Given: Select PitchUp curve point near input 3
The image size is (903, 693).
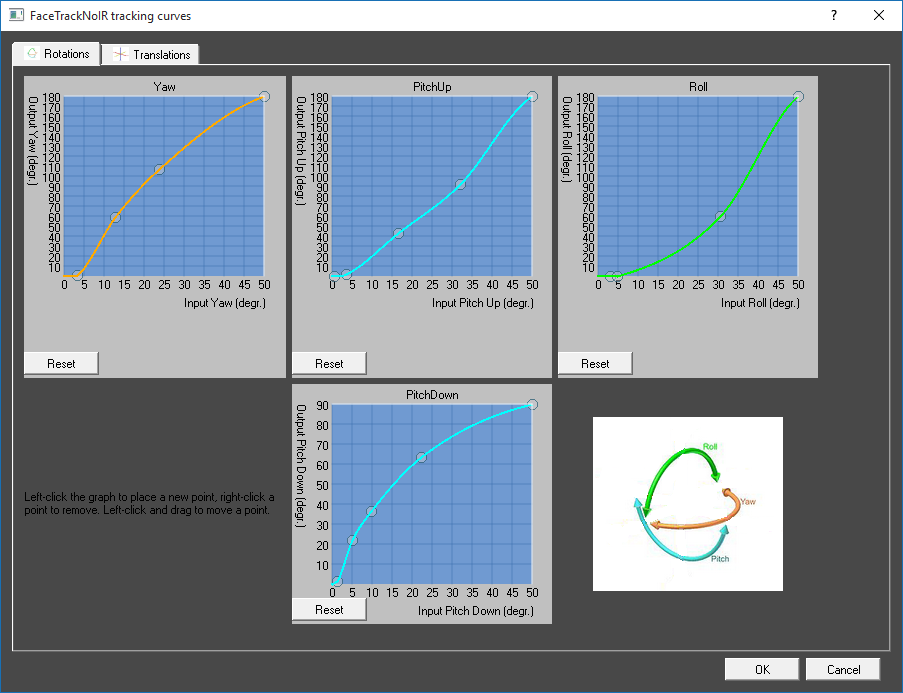Looking at the screenshot, I should (x=346, y=274).
